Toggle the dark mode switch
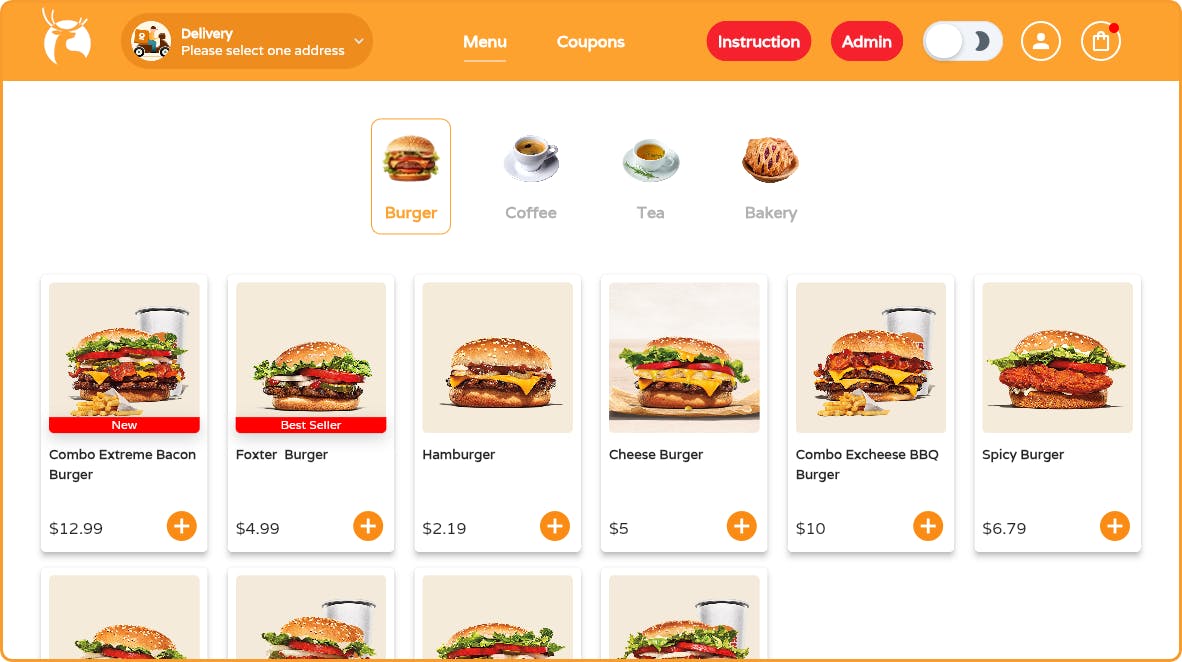This screenshot has height=662, width=1182. click(963, 41)
